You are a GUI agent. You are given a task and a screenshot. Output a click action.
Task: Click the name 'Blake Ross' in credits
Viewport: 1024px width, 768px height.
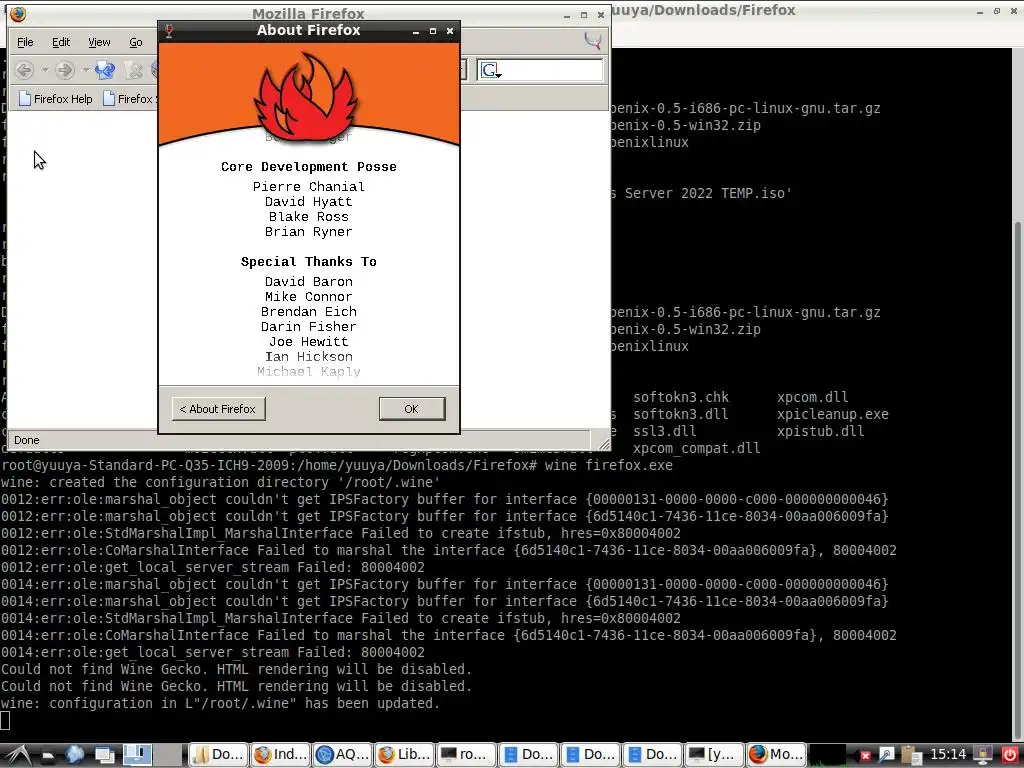point(308,217)
